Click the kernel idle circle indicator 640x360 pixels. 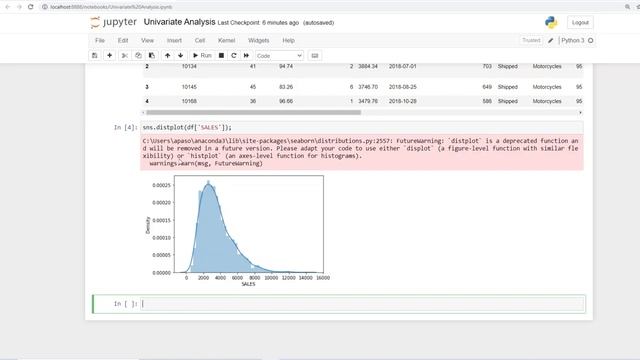591,40
